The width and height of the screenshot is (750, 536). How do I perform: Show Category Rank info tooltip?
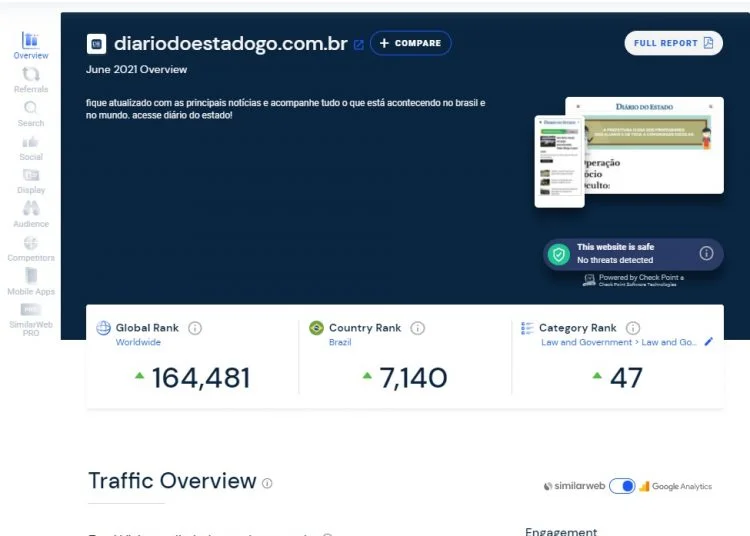click(x=633, y=328)
